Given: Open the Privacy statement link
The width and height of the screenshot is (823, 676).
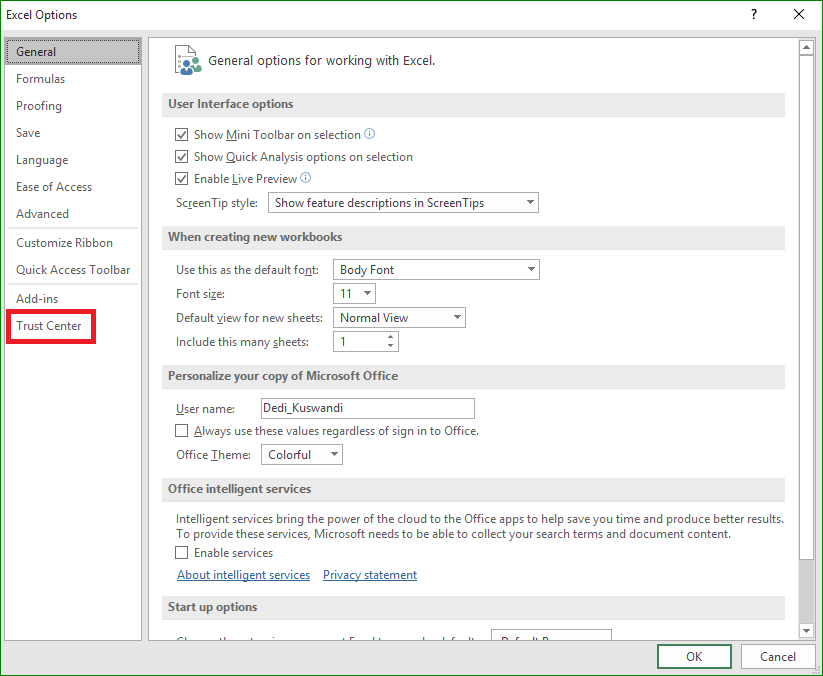Looking at the screenshot, I should (370, 575).
